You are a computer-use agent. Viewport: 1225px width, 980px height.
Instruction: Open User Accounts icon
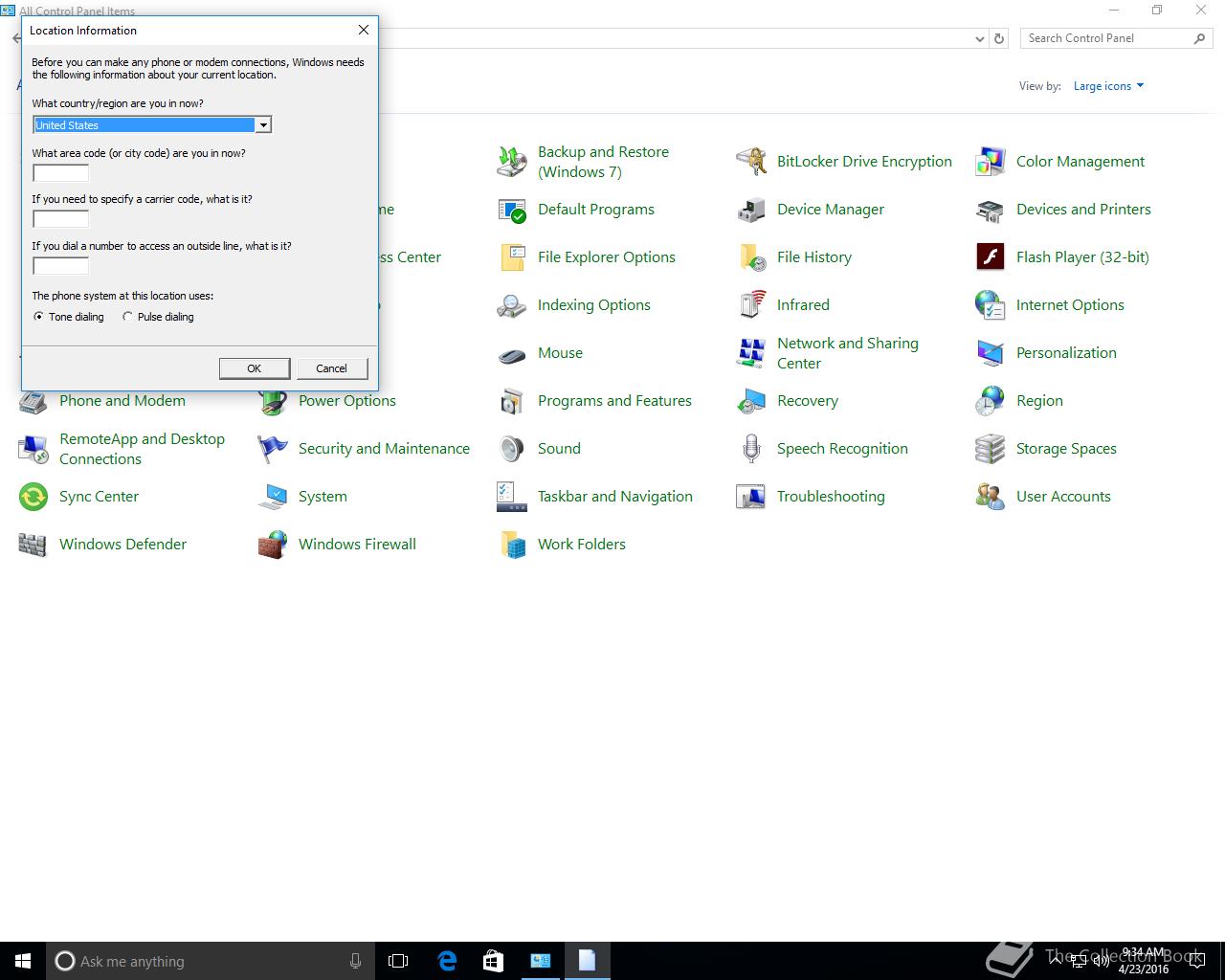[991, 497]
